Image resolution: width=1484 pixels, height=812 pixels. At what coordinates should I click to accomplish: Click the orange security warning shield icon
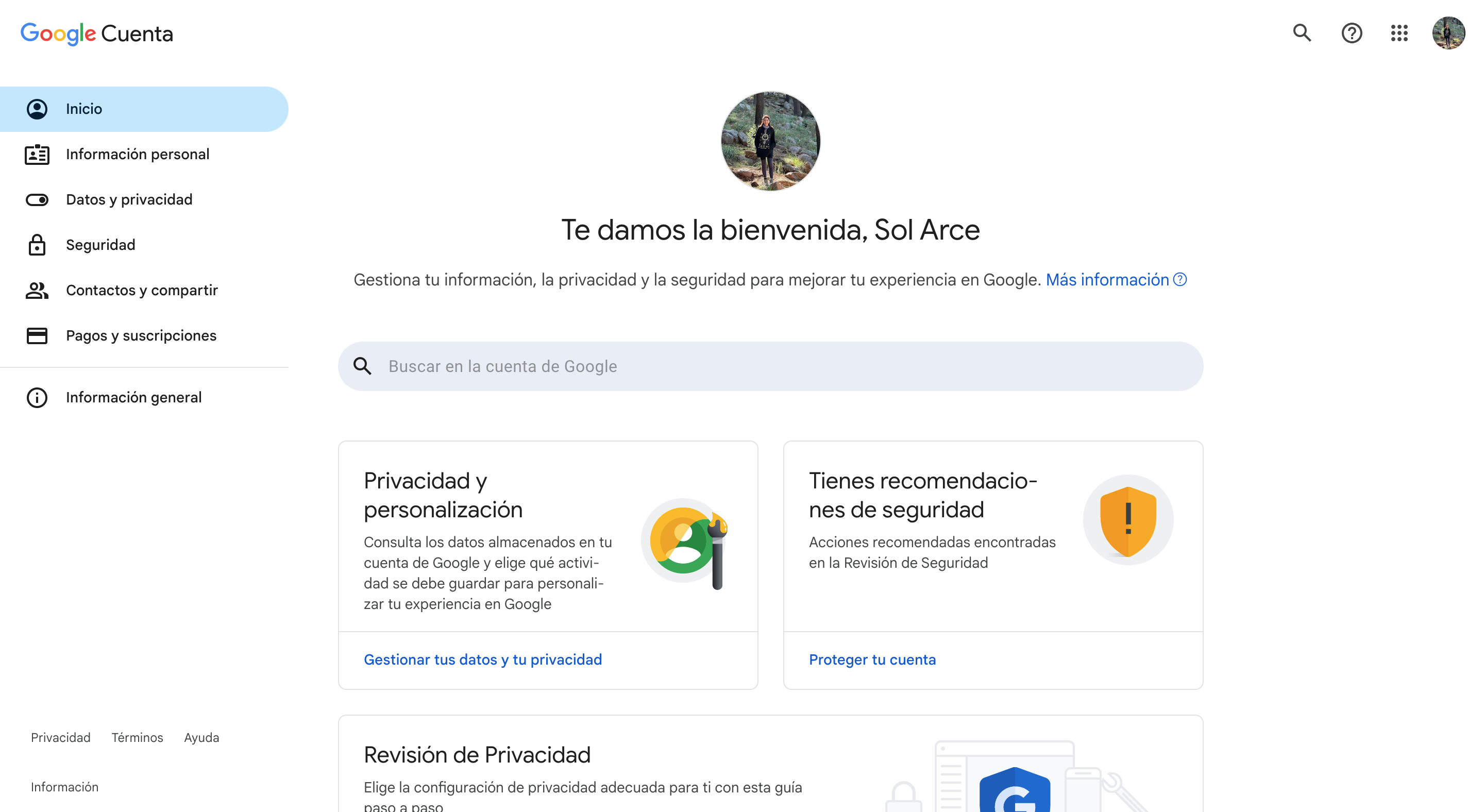click(1128, 520)
